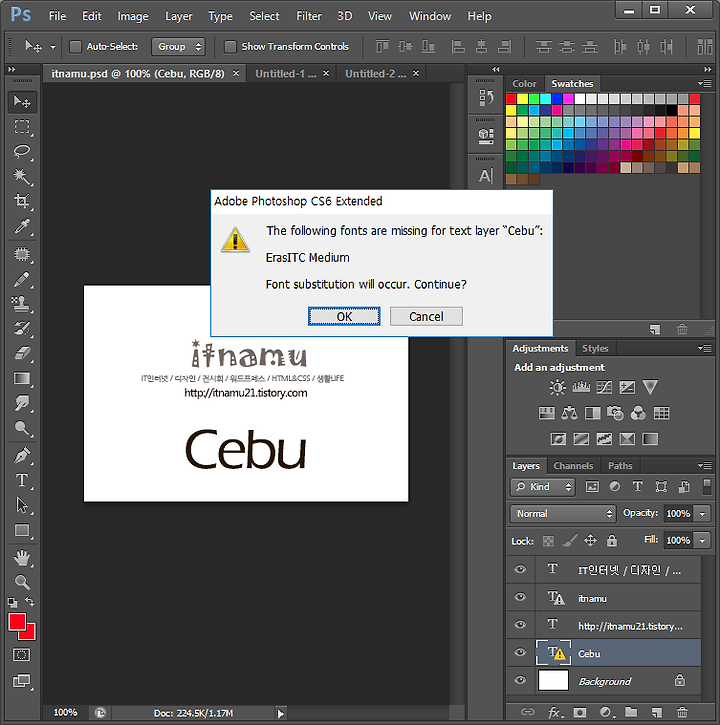The width and height of the screenshot is (720, 725).
Task: Select the Crop tool
Action: [22, 201]
